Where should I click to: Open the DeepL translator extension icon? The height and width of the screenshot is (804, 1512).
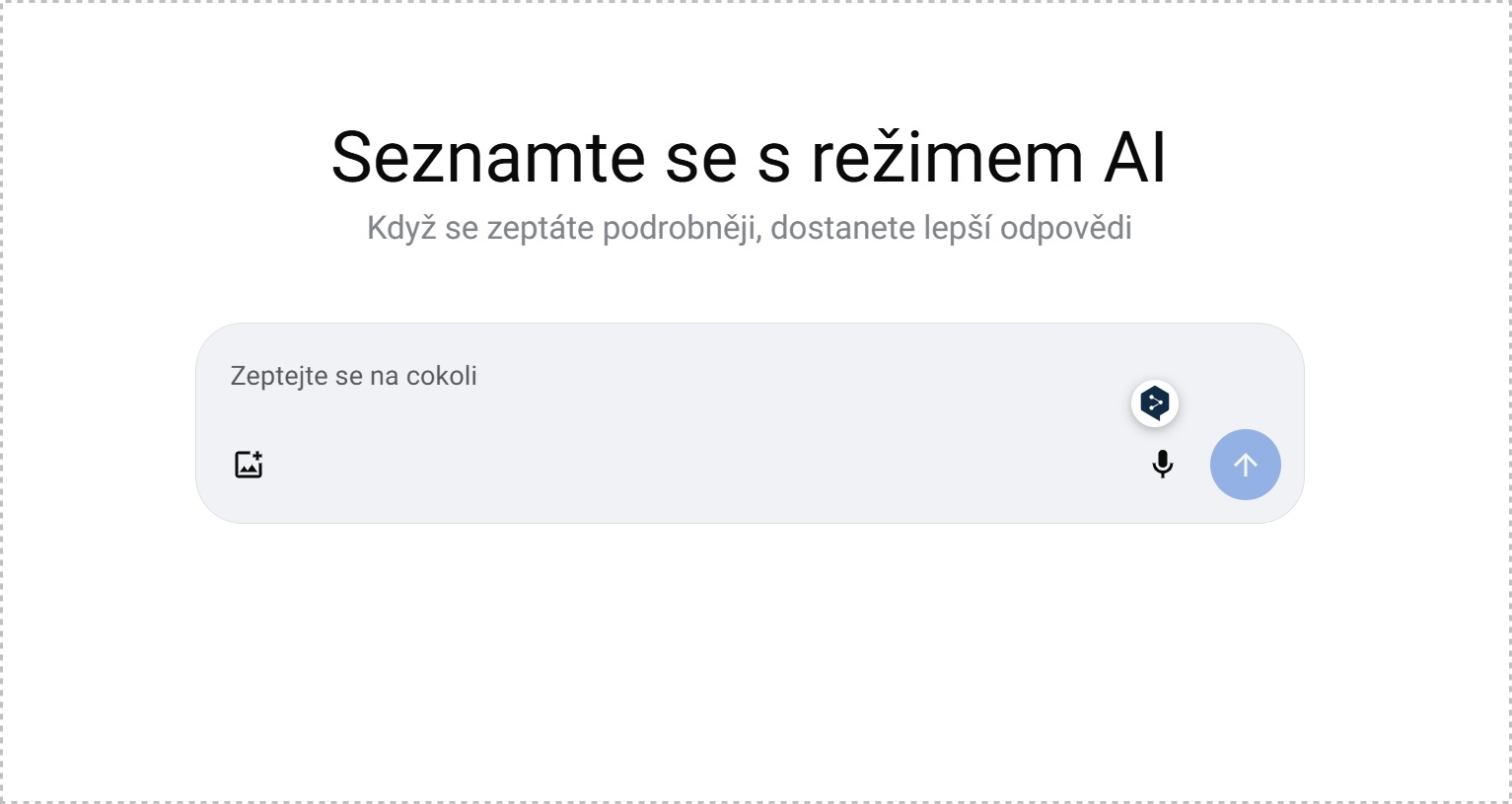[1154, 403]
